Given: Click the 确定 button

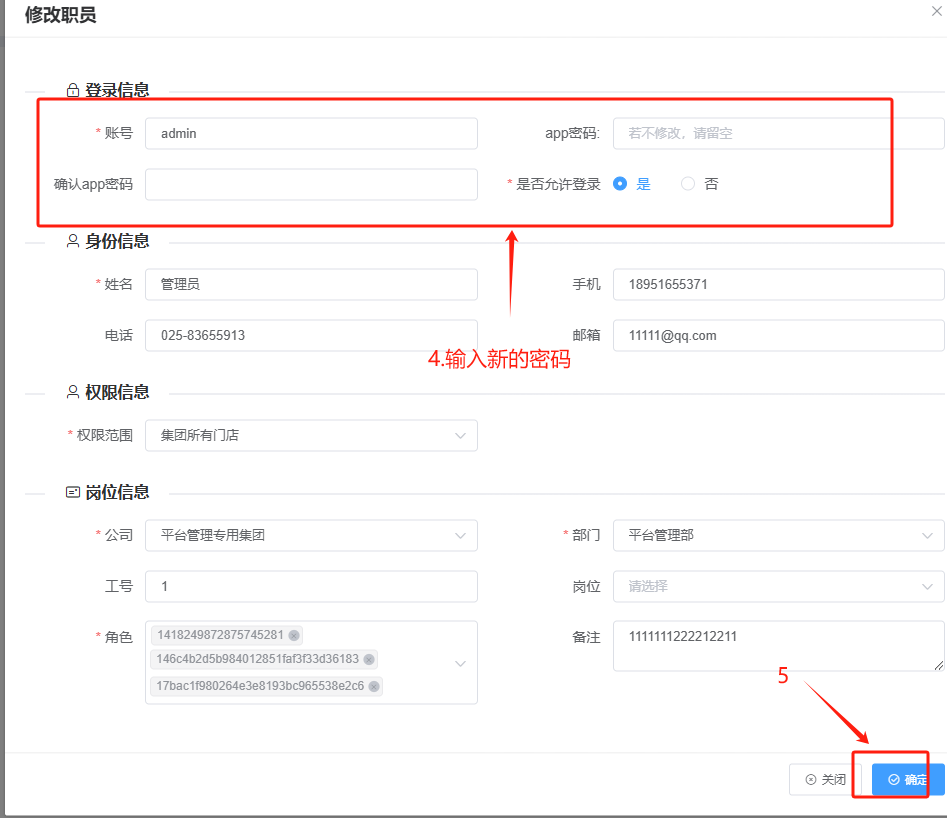Looking at the screenshot, I should 907,780.
